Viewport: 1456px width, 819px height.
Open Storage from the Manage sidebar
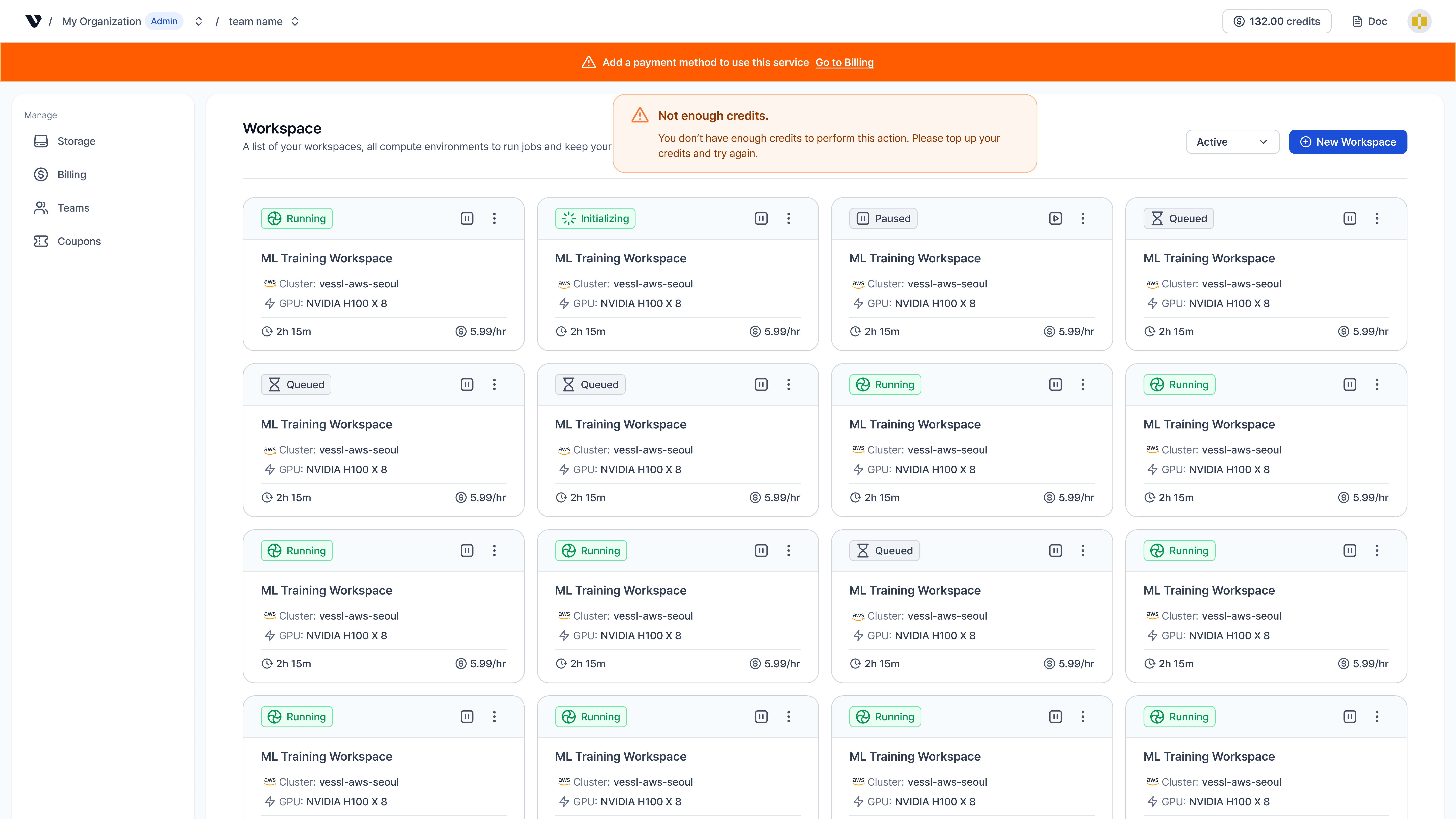coord(76,141)
